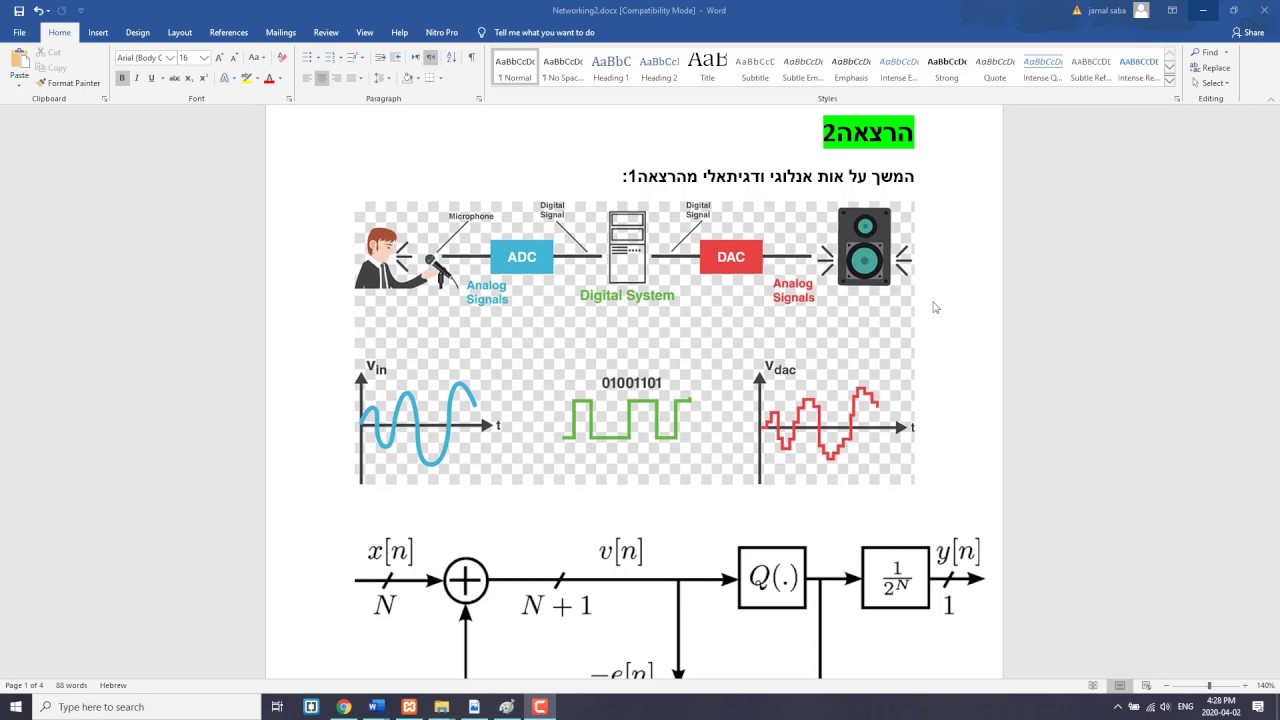The width and height of the screenshot is (1280, 720).
Task: Click the Save icon in quick access toolbar
Action: coord(18,11)
